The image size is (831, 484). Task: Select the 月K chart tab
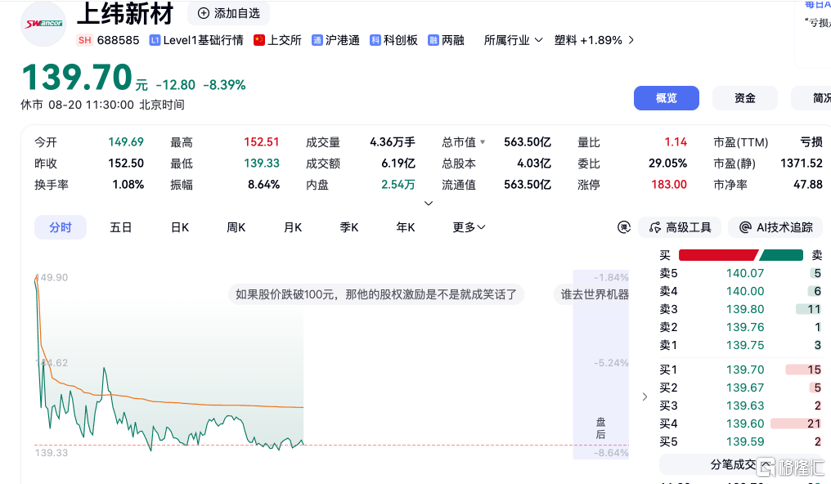pos(293,227)
